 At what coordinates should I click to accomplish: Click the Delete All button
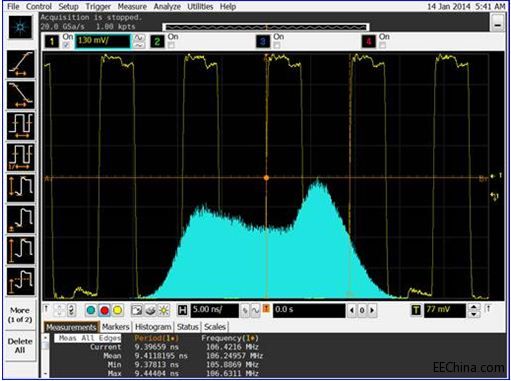click(20, 346)
